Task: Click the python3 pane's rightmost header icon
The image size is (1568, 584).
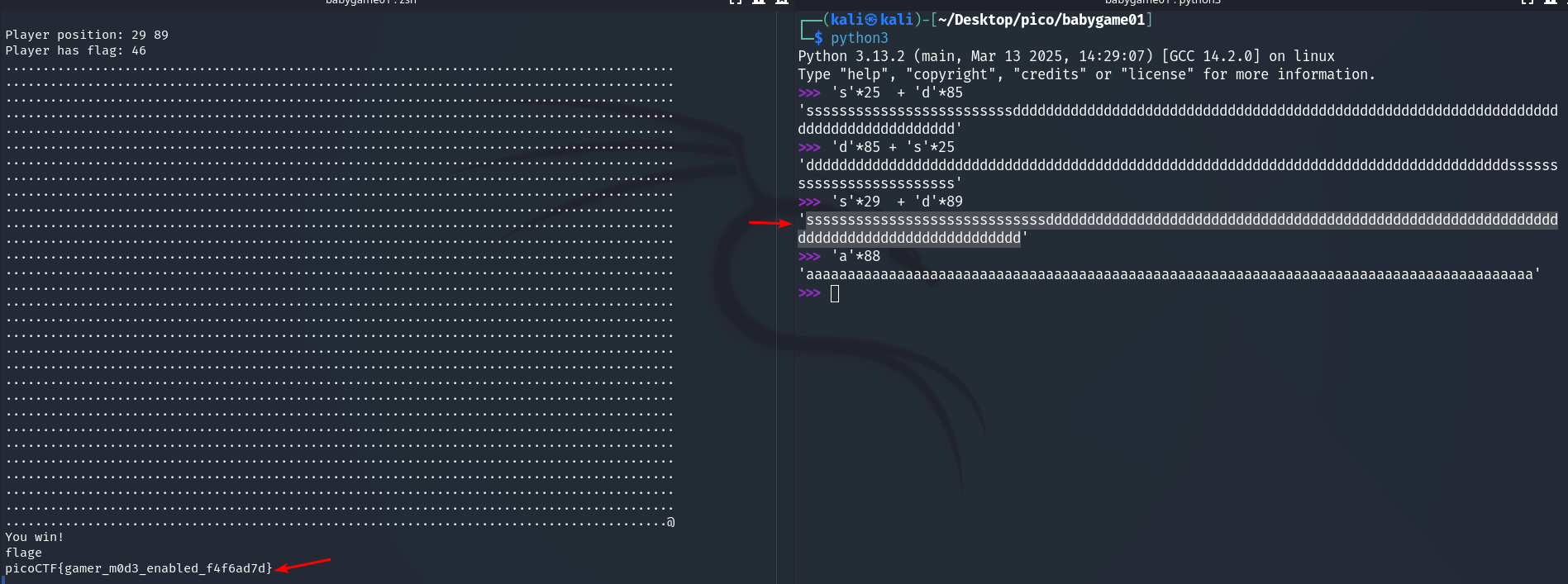Action: point(1551,2)
